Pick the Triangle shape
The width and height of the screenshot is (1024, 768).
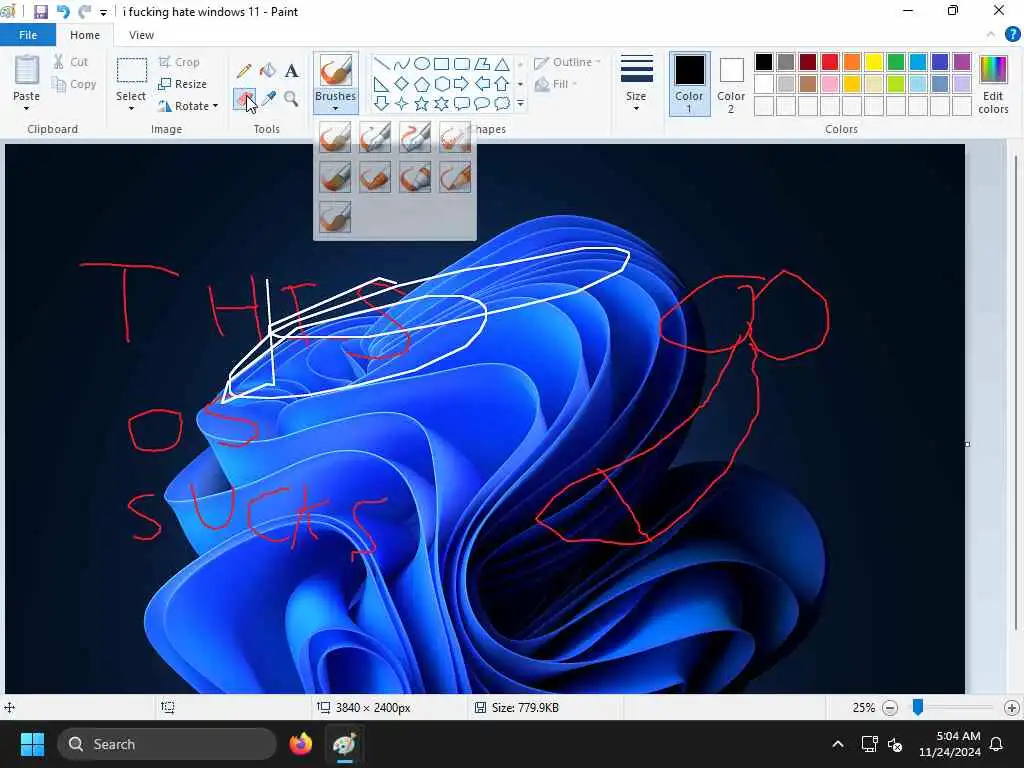(502, 63)
